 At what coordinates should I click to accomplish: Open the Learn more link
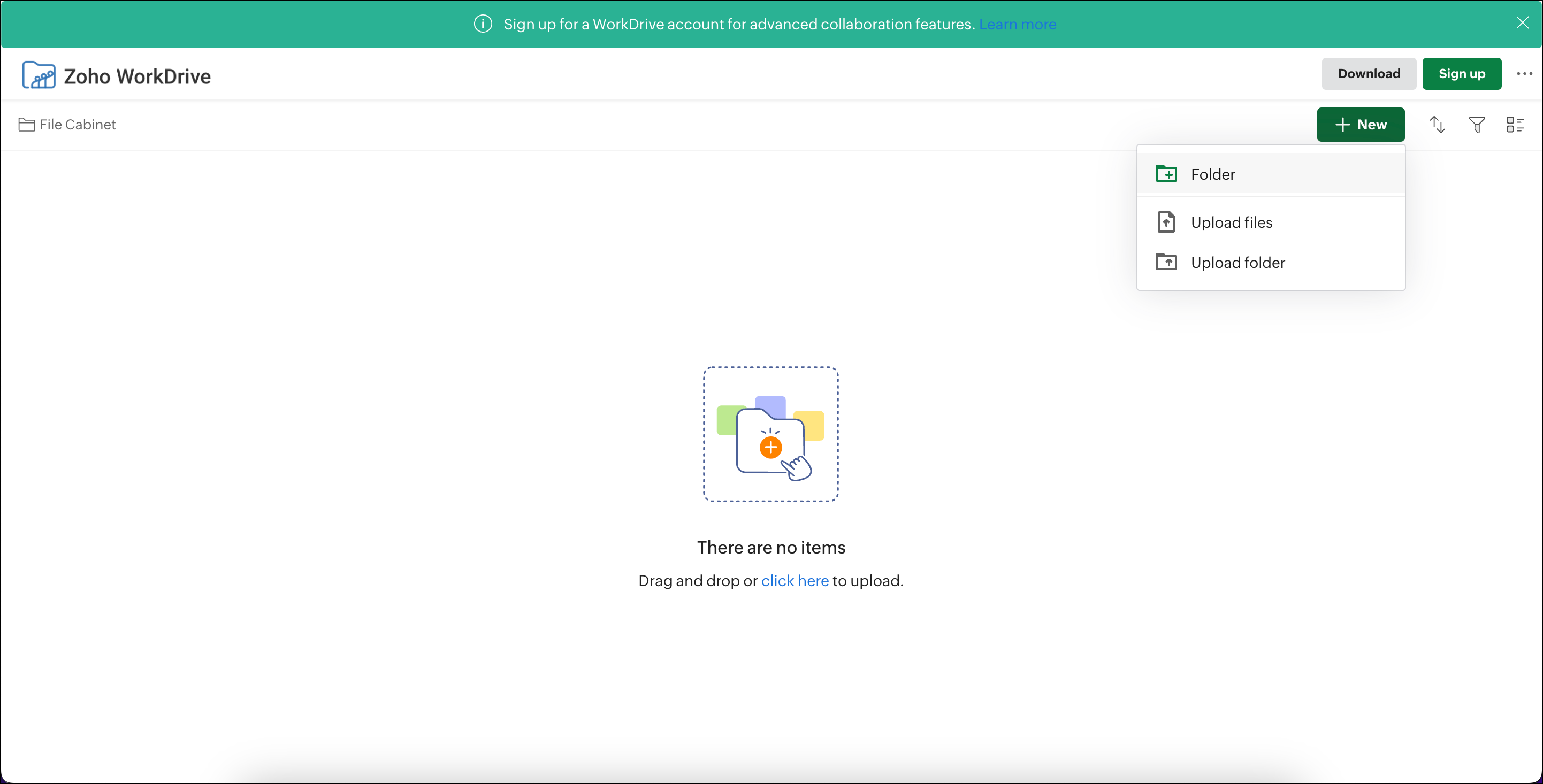(1017, 25)
